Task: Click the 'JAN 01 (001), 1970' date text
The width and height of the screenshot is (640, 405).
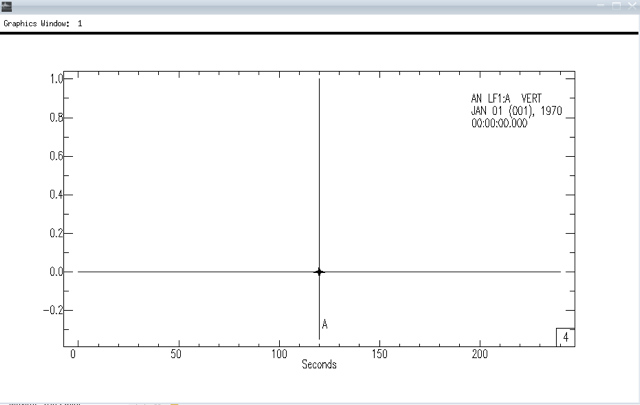Action: [517, 111]
